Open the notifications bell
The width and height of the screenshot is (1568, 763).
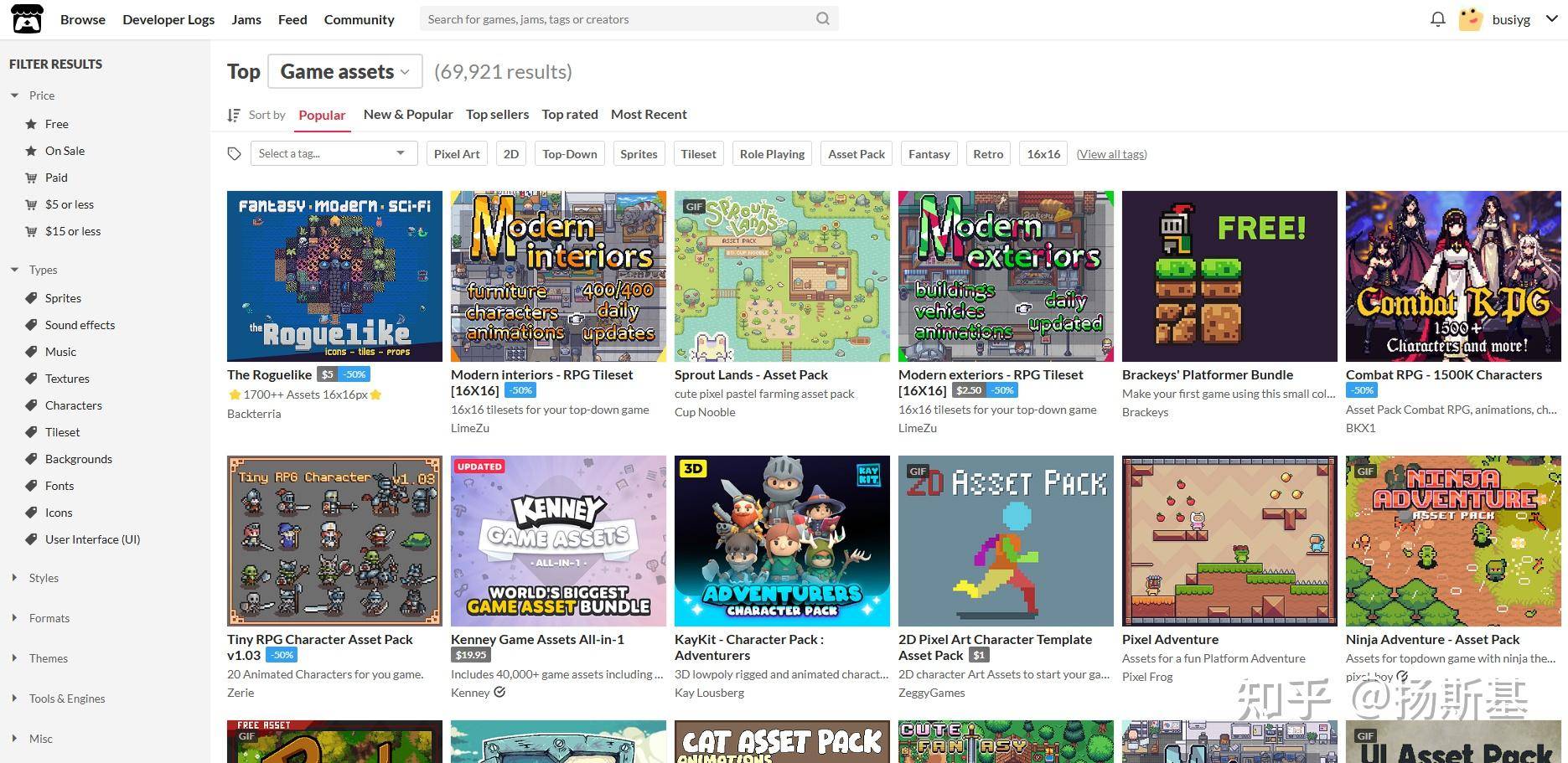(x=1438, y=18)
